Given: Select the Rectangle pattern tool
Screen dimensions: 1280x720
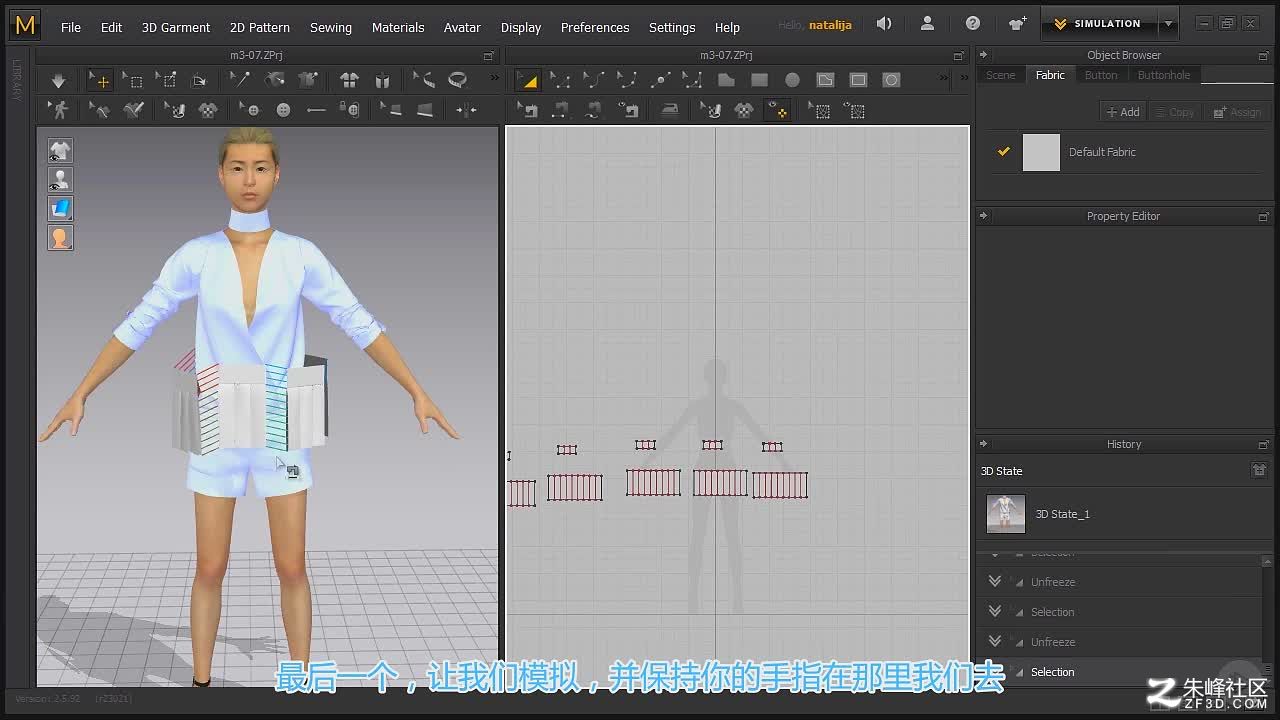Looking at the screenshot, I should coord(759,80).
